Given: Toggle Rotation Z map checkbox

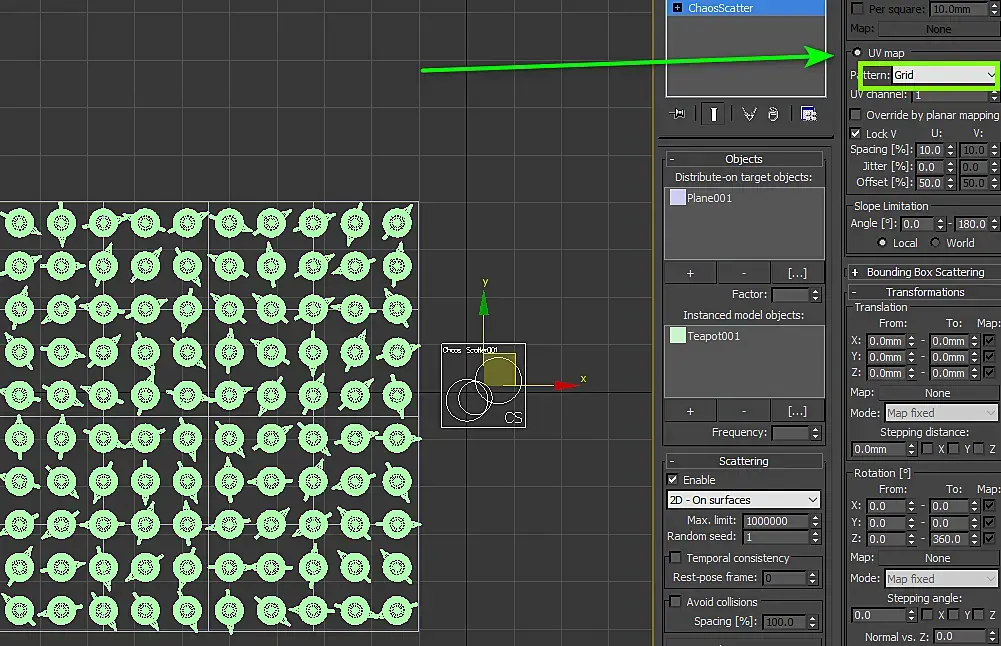Looking at the screenshot, I should click(990, 538).
